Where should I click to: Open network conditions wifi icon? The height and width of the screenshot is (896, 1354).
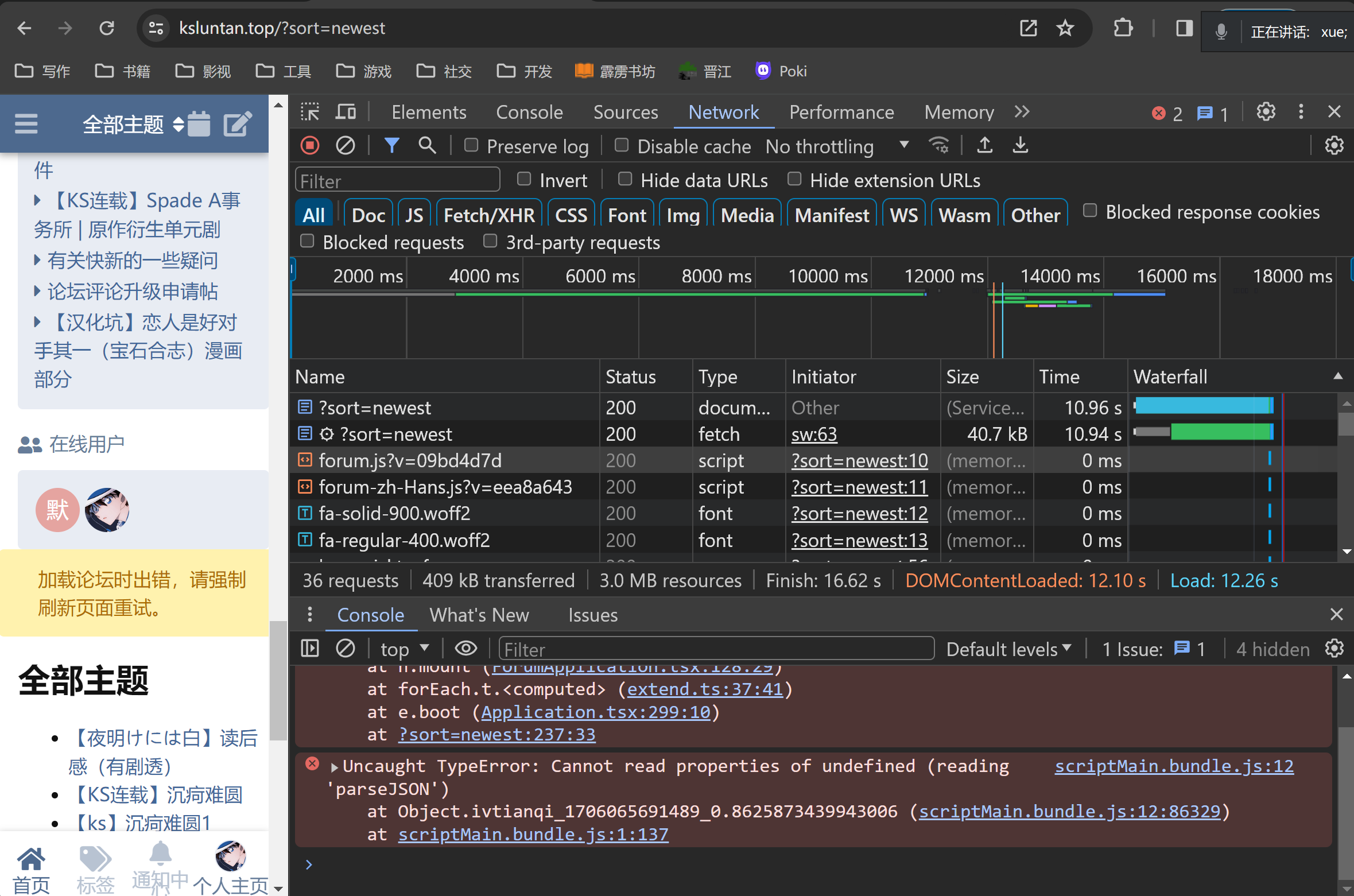point(939,146)
